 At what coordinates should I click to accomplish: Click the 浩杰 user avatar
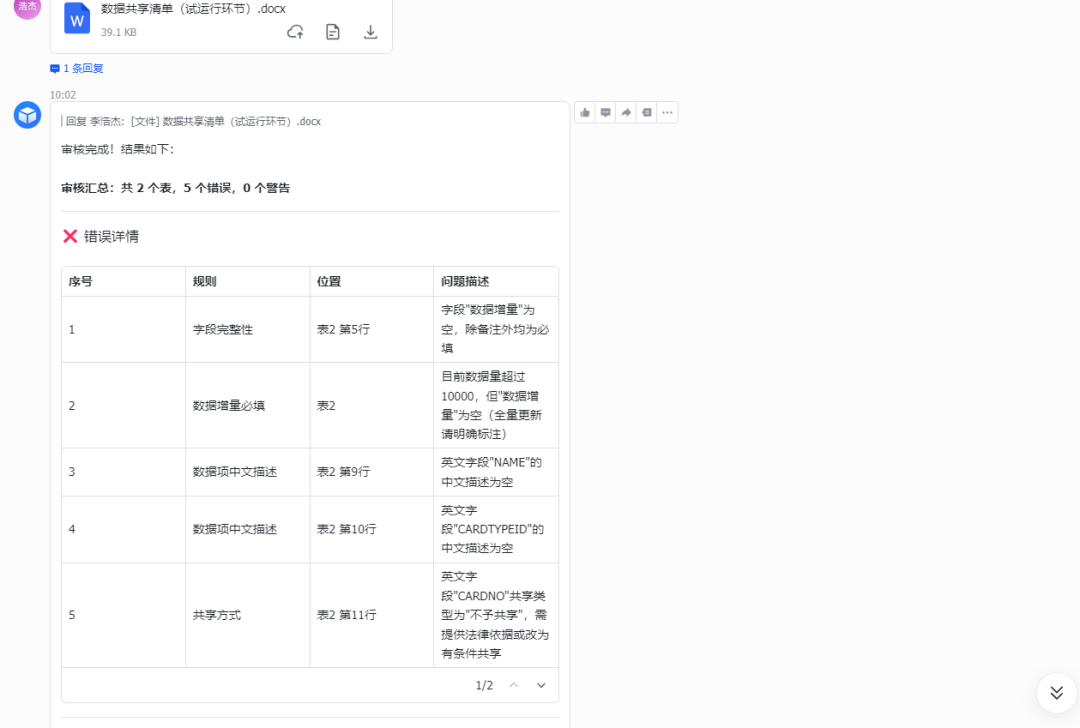click(x=25, y=9)
